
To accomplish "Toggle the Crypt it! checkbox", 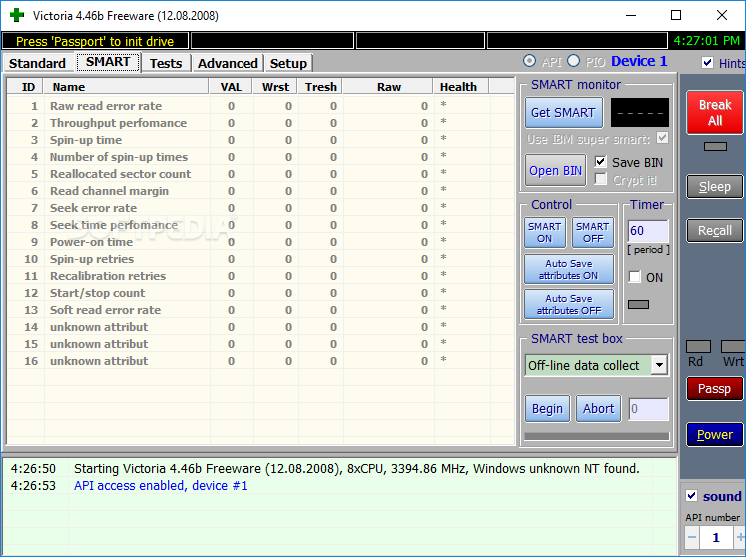I will pyautogui.click(x=601, y=179).
